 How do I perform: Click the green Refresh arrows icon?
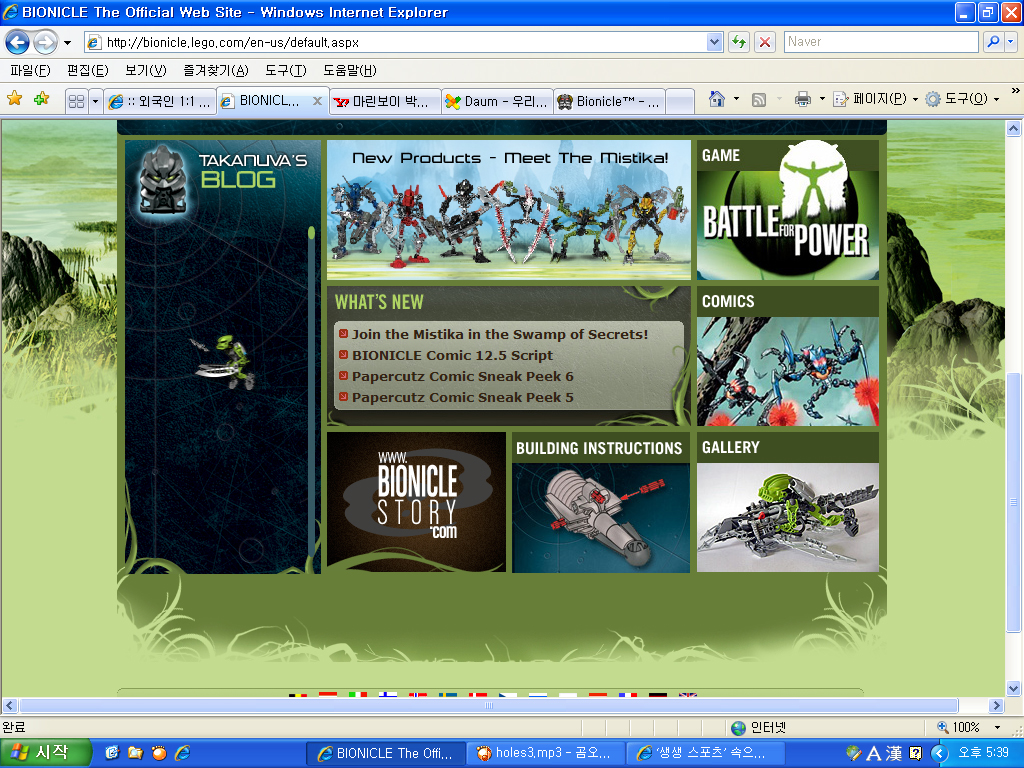coord(739,42)
